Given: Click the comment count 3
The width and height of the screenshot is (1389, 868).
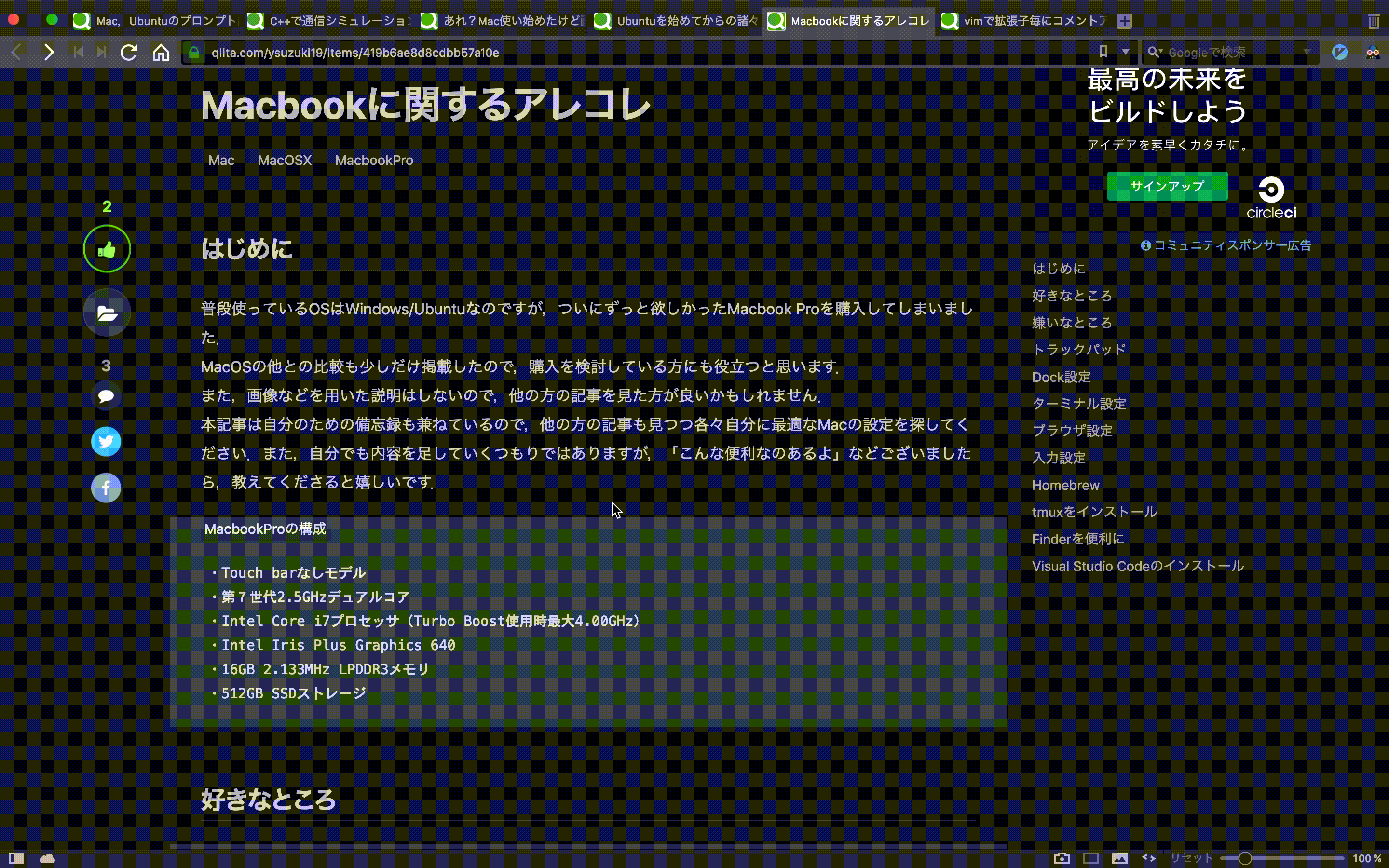Looking at the screenshot, I should pos(106,366).
